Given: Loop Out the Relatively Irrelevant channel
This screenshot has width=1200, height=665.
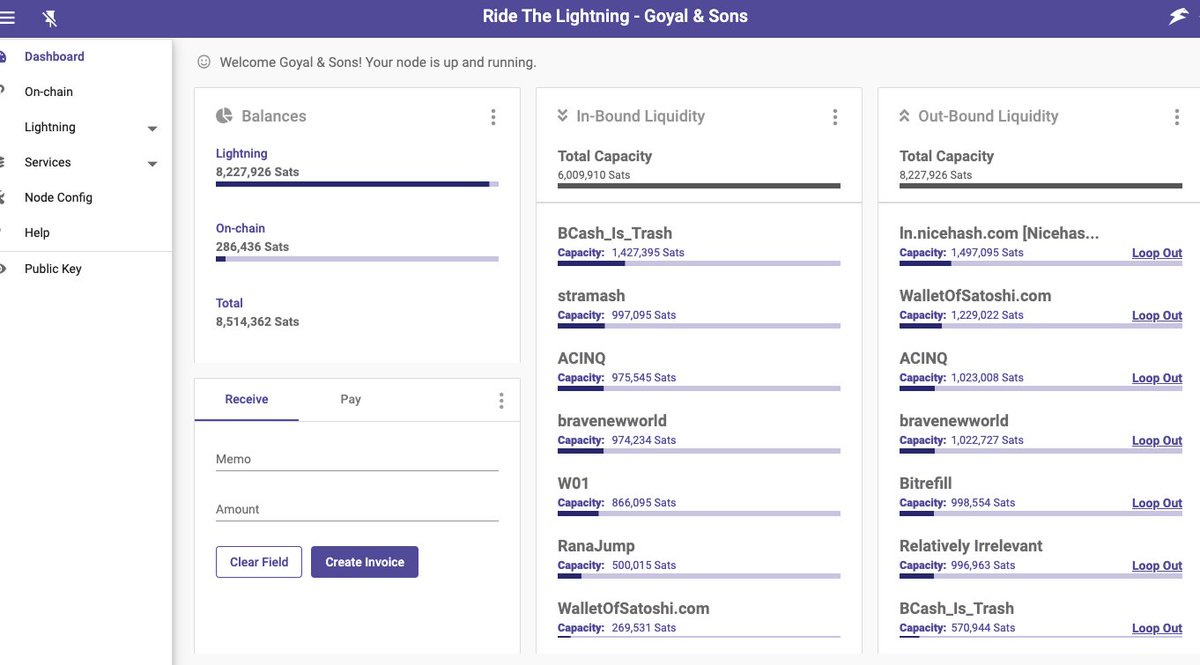Looking at the screenshot, I should 1157,566.
